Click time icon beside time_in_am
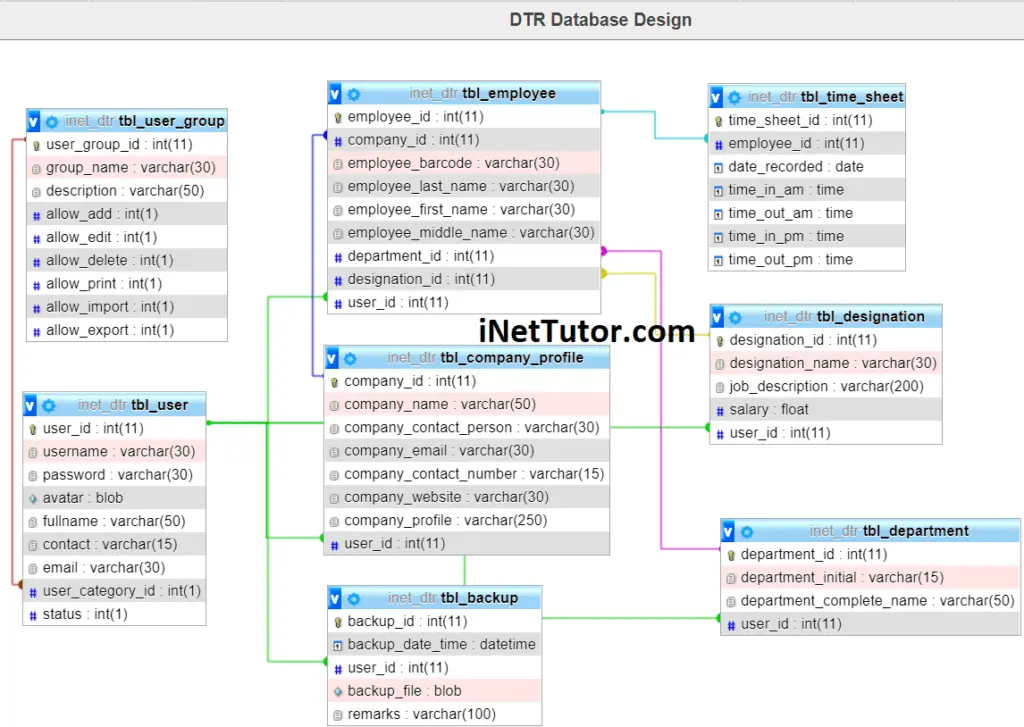Image resolution: width=1024 pixels, height=727 pixels. pyautogui.click(x=718, y=191)
